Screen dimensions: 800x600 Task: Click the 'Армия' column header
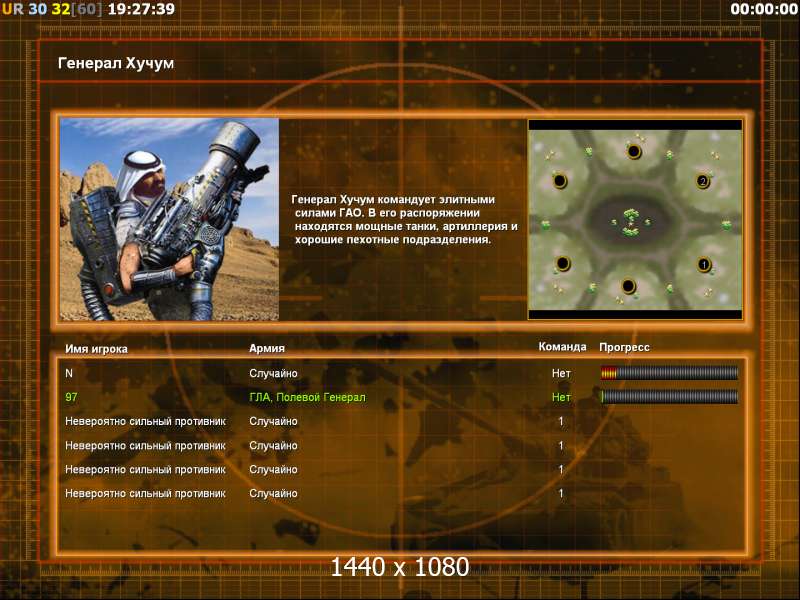[267, 348]
